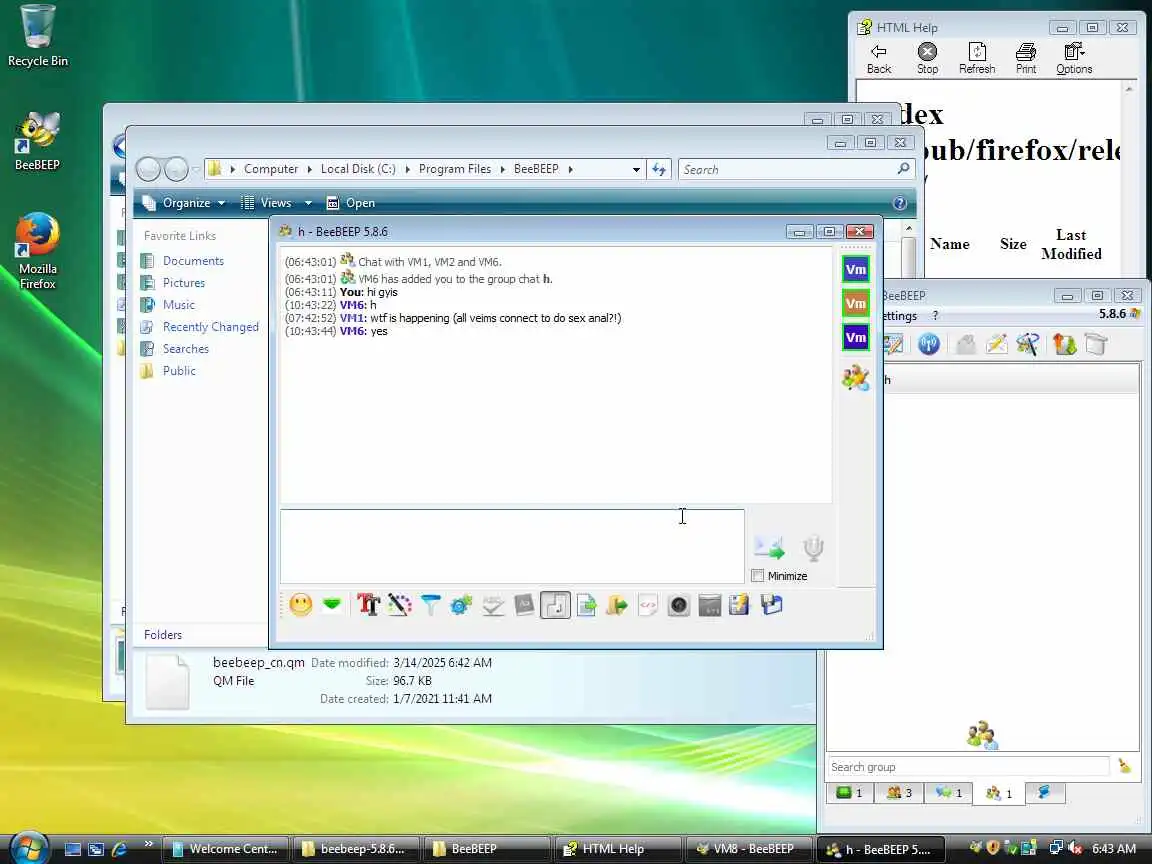Click the spell check checkmark icon
The height and width of the screenshot is (864, 1152).
click(493, 605)
